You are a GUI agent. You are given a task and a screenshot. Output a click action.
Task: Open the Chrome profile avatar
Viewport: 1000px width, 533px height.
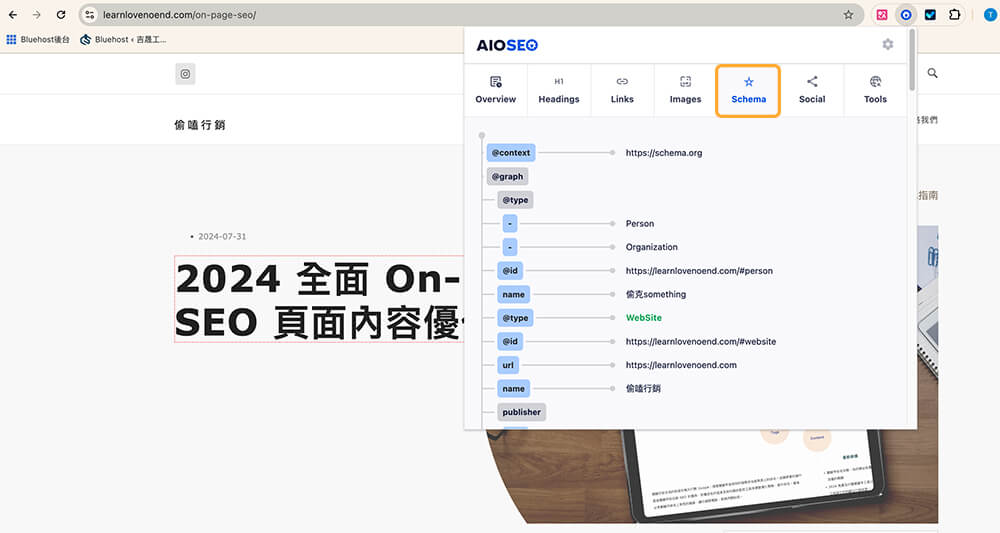click(x=990, y=15)
